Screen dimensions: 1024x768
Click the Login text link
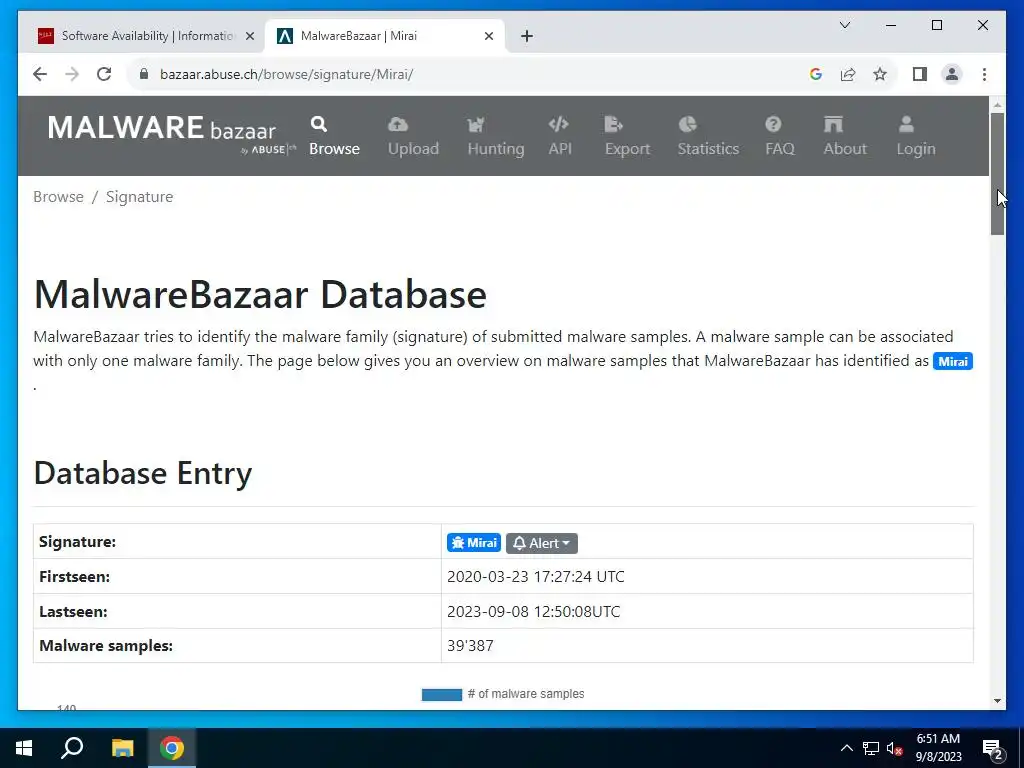[916, 148]
